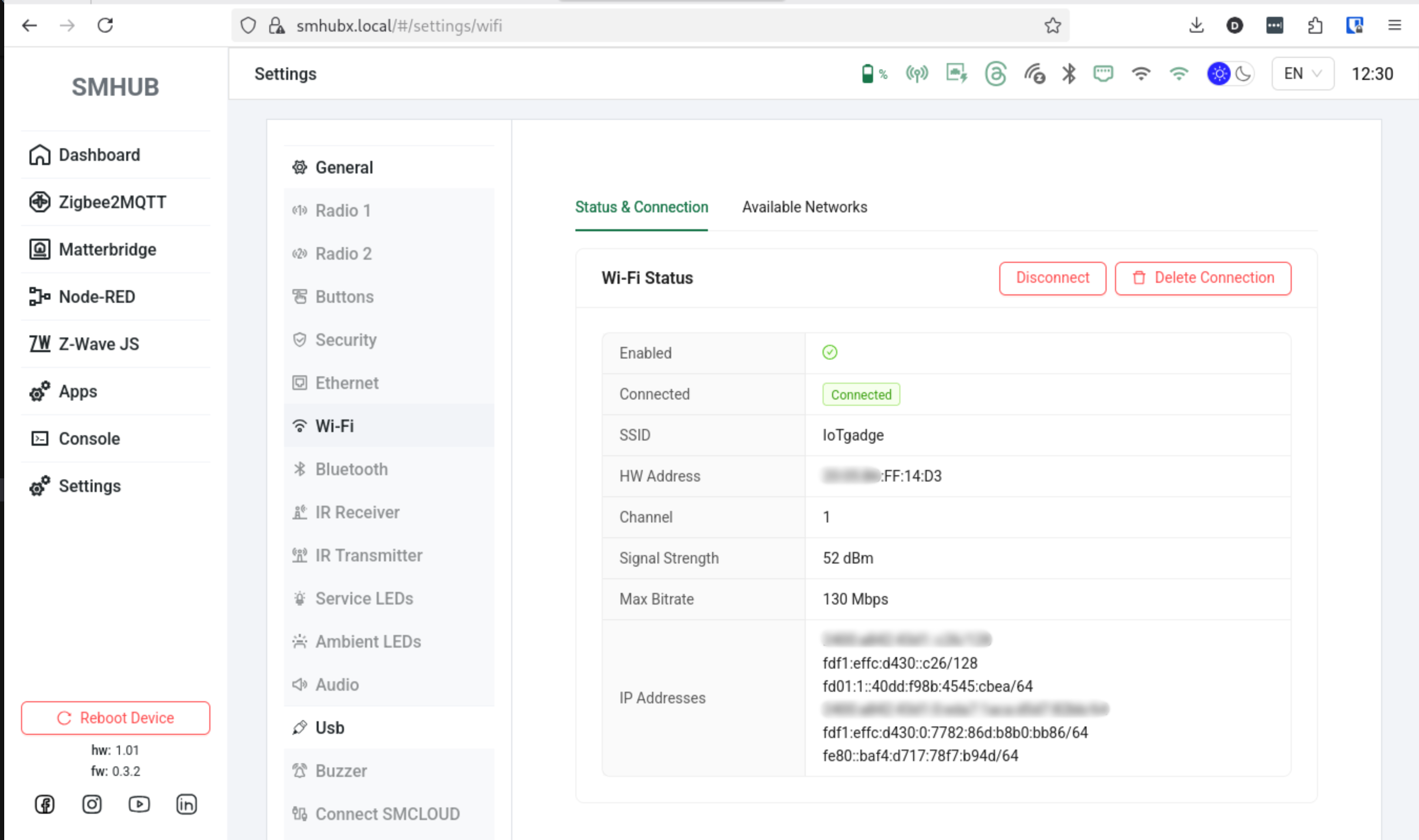Open the General settings section
This screenshot has width=1419, height=840.
344,168
